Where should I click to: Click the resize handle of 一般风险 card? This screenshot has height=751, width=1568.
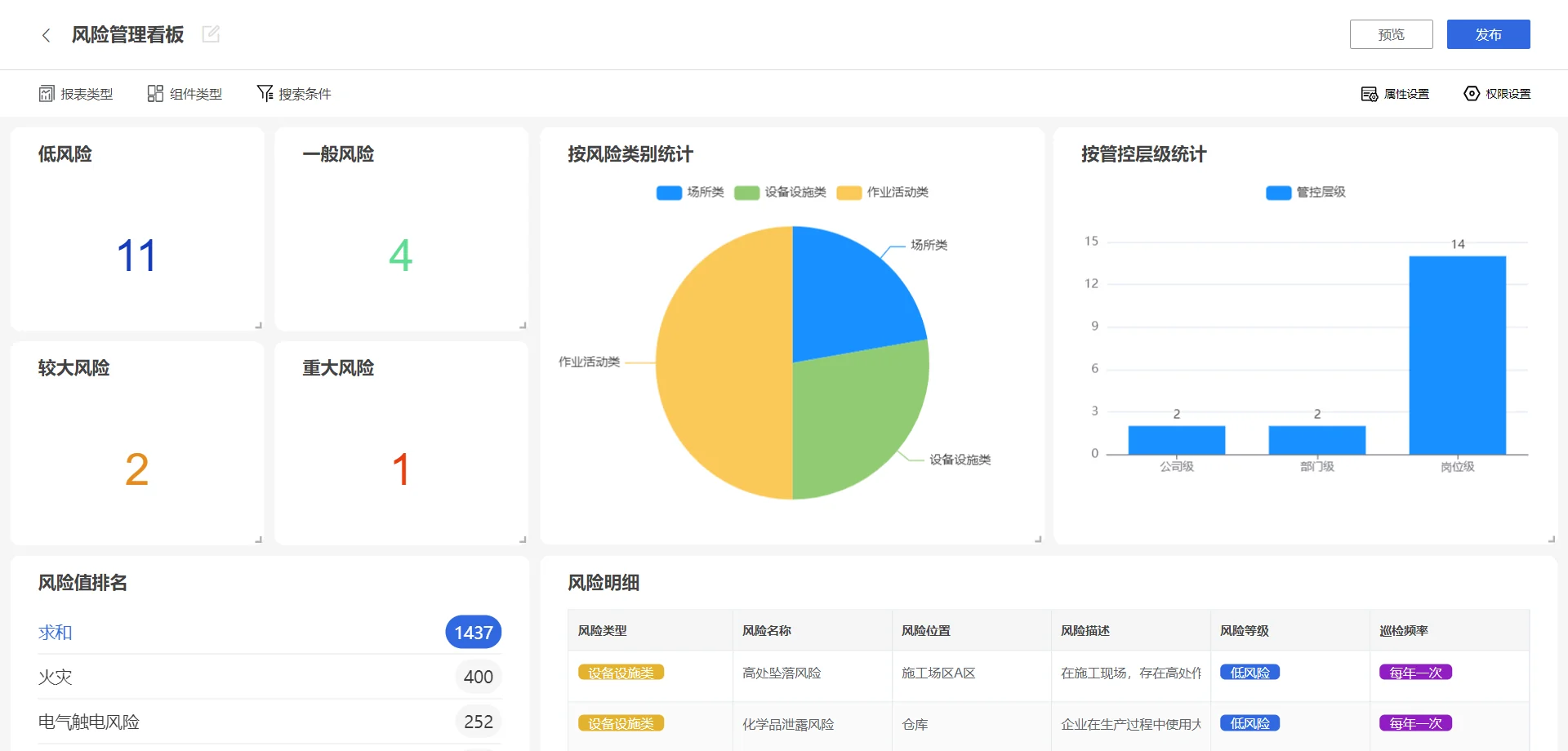coord(523,325)
